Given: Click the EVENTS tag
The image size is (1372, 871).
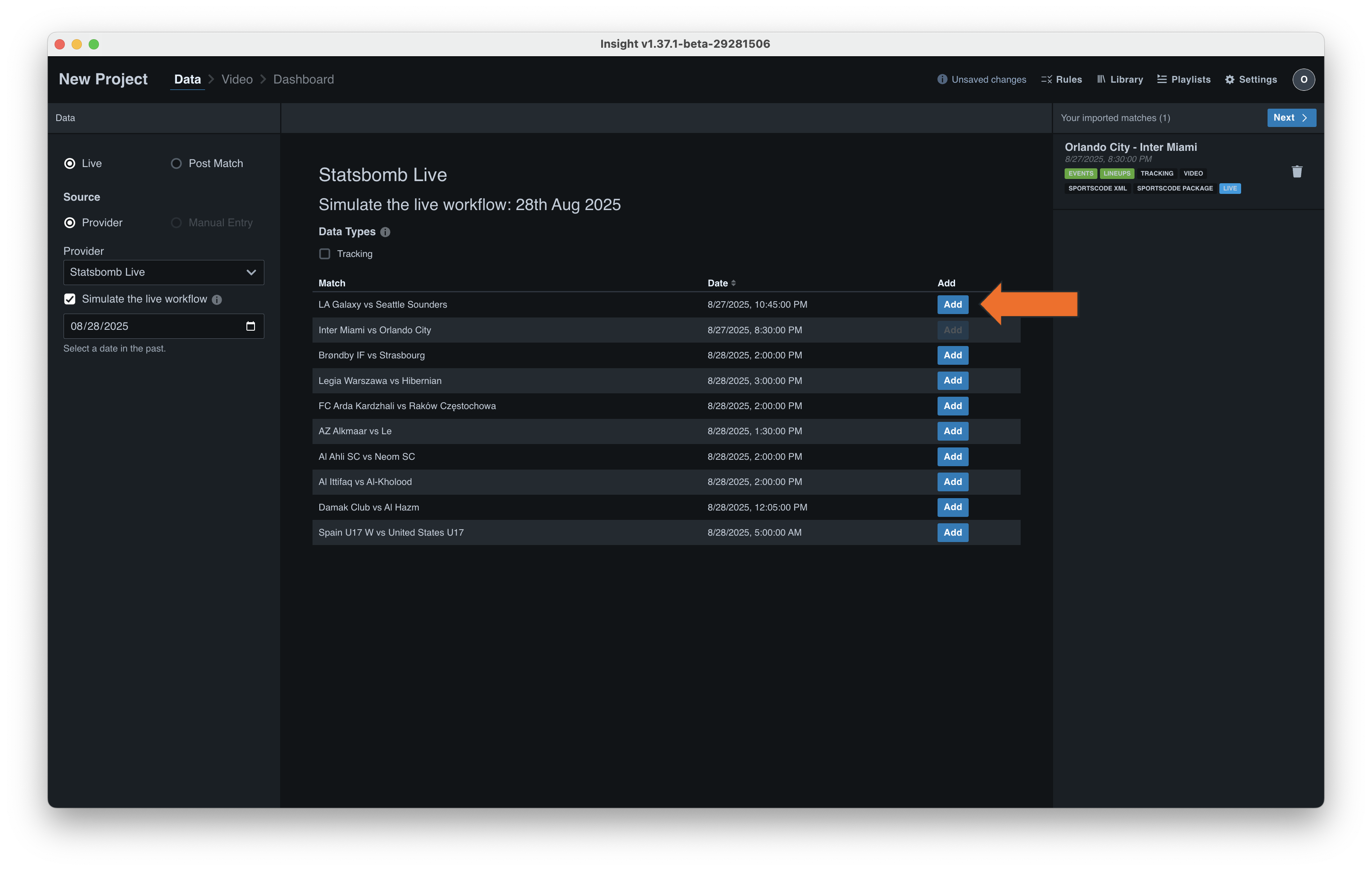Looking at the screenshot, I should point(1080,173).
